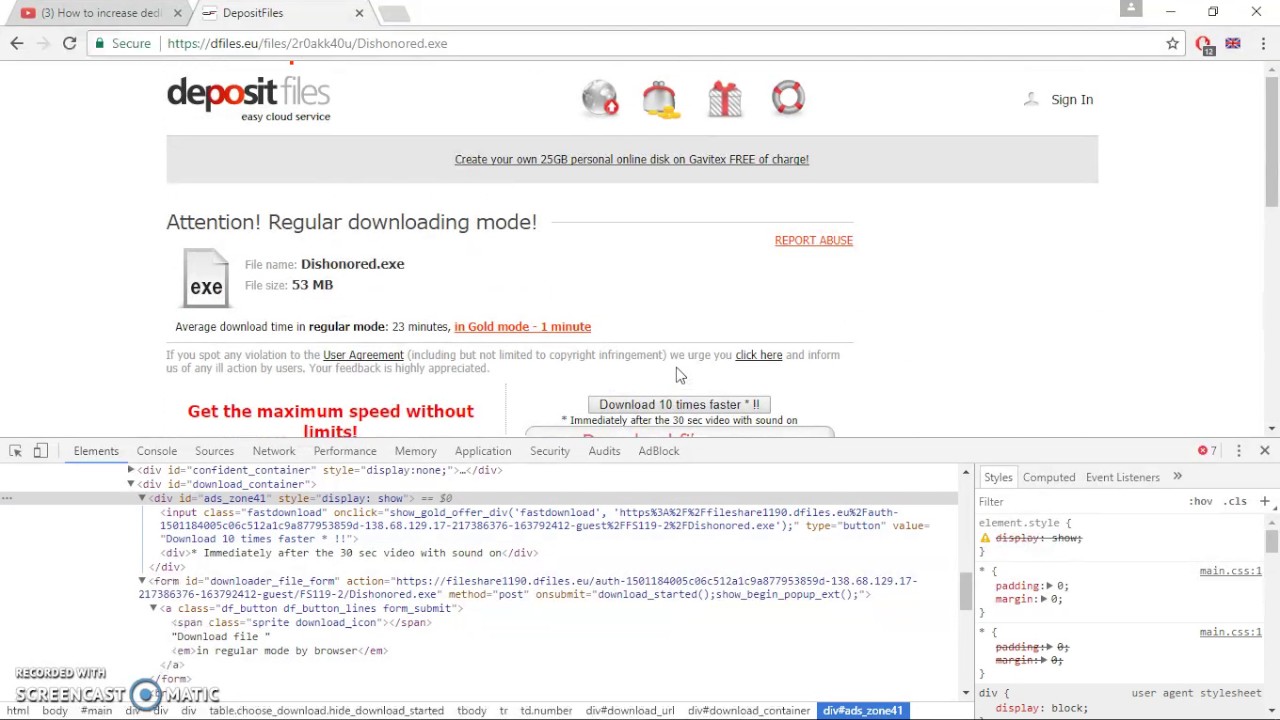Collapse the ads_zone41 div node

[142, 498]
